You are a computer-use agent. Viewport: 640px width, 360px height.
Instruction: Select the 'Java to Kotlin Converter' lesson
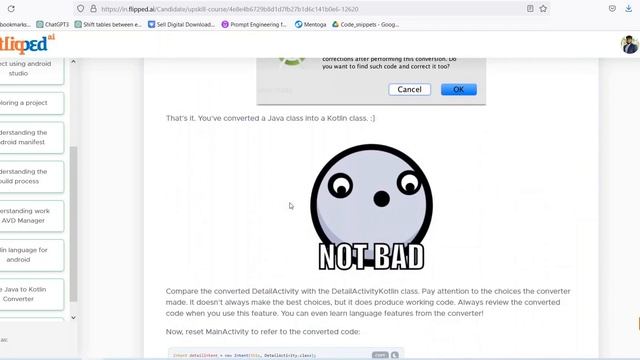32,294
